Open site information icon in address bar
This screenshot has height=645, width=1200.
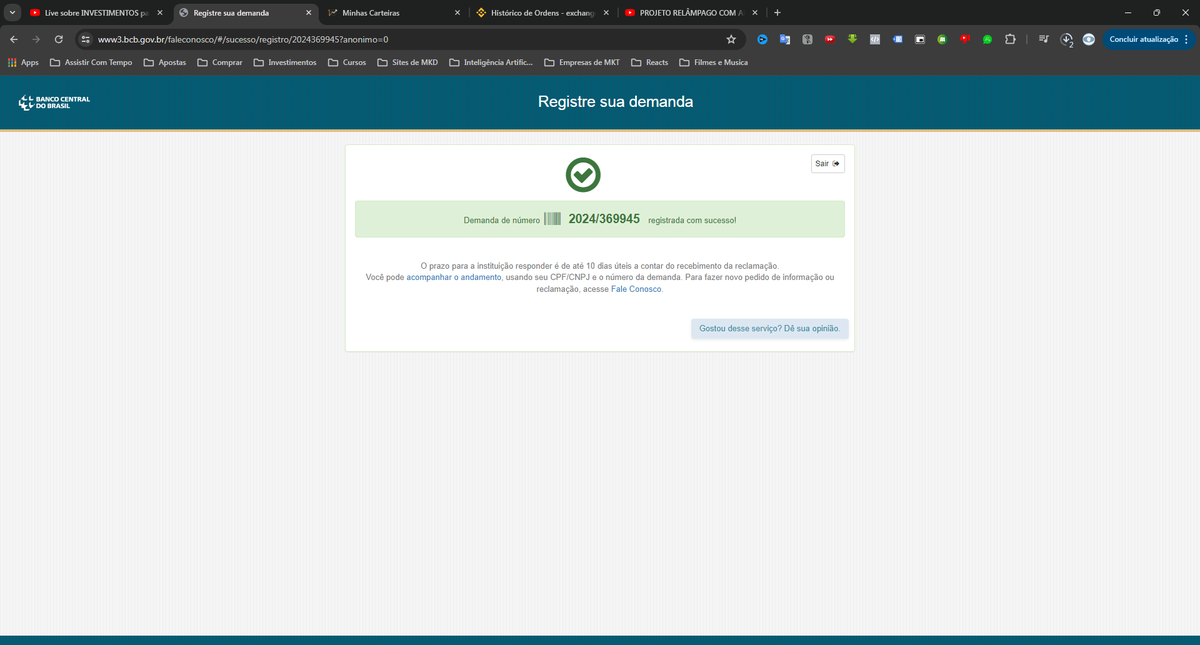(86, 39)
